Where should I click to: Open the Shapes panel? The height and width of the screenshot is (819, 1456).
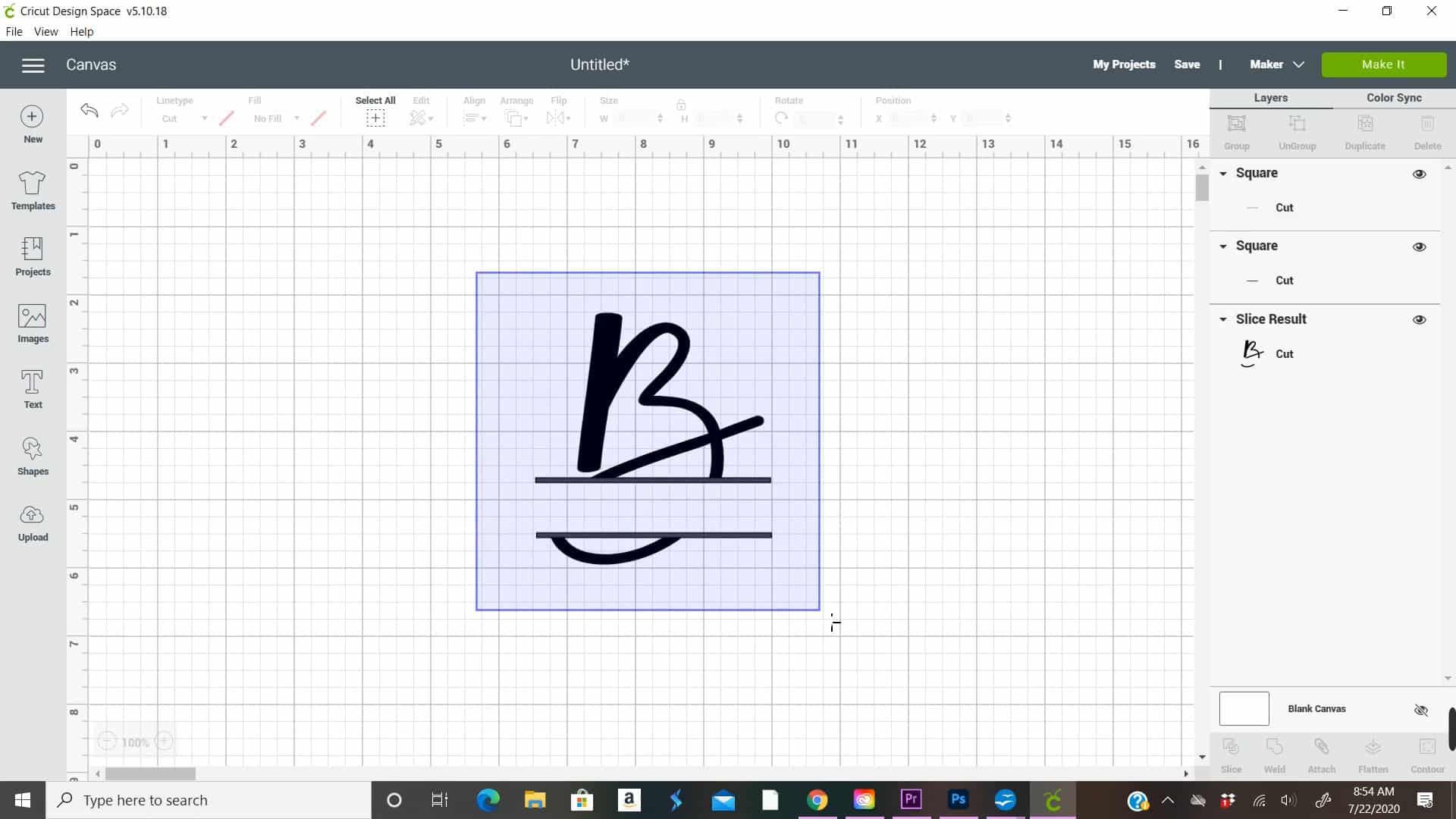click(33, 456)
